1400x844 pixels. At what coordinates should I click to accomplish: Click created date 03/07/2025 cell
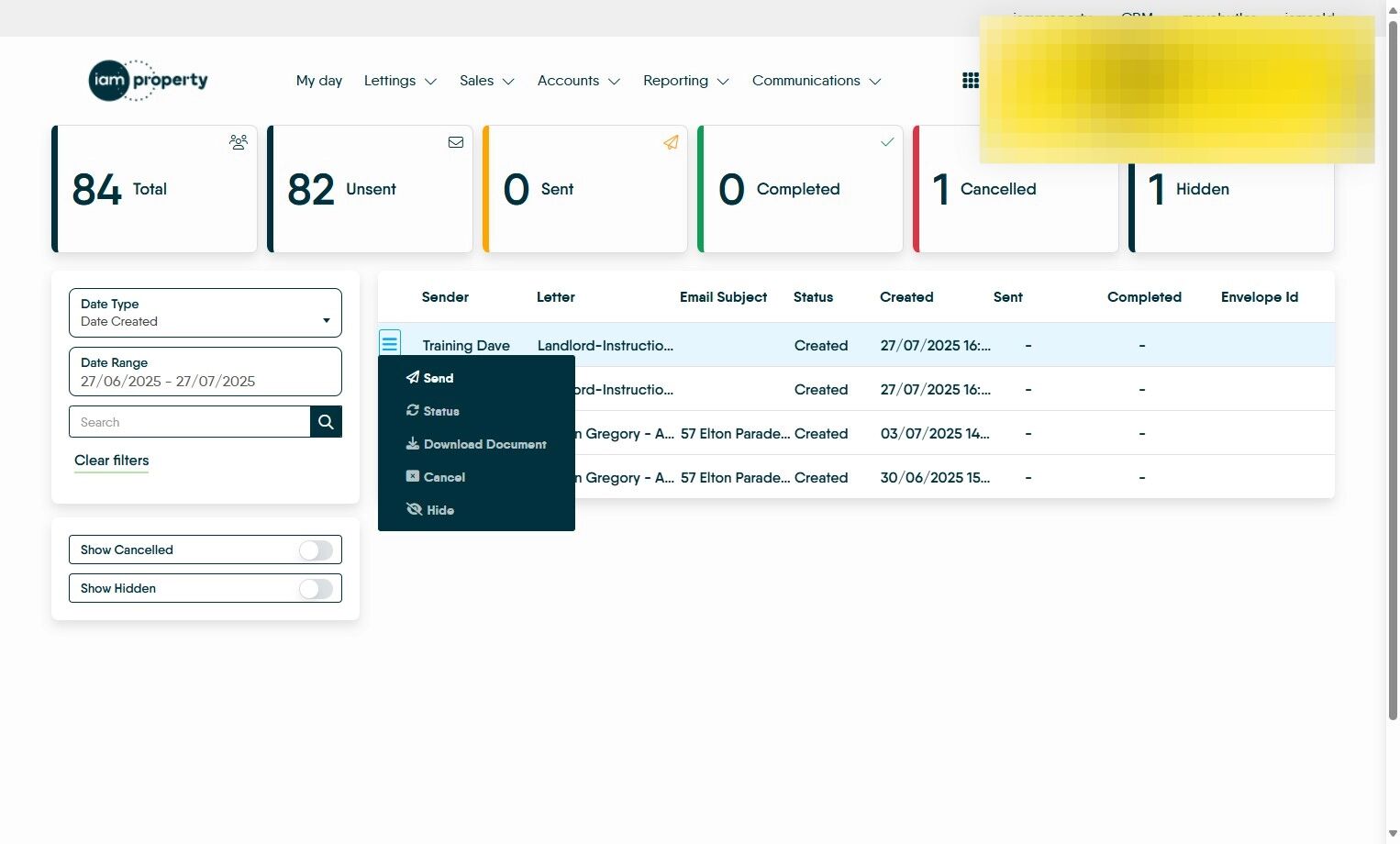(935, 434)
